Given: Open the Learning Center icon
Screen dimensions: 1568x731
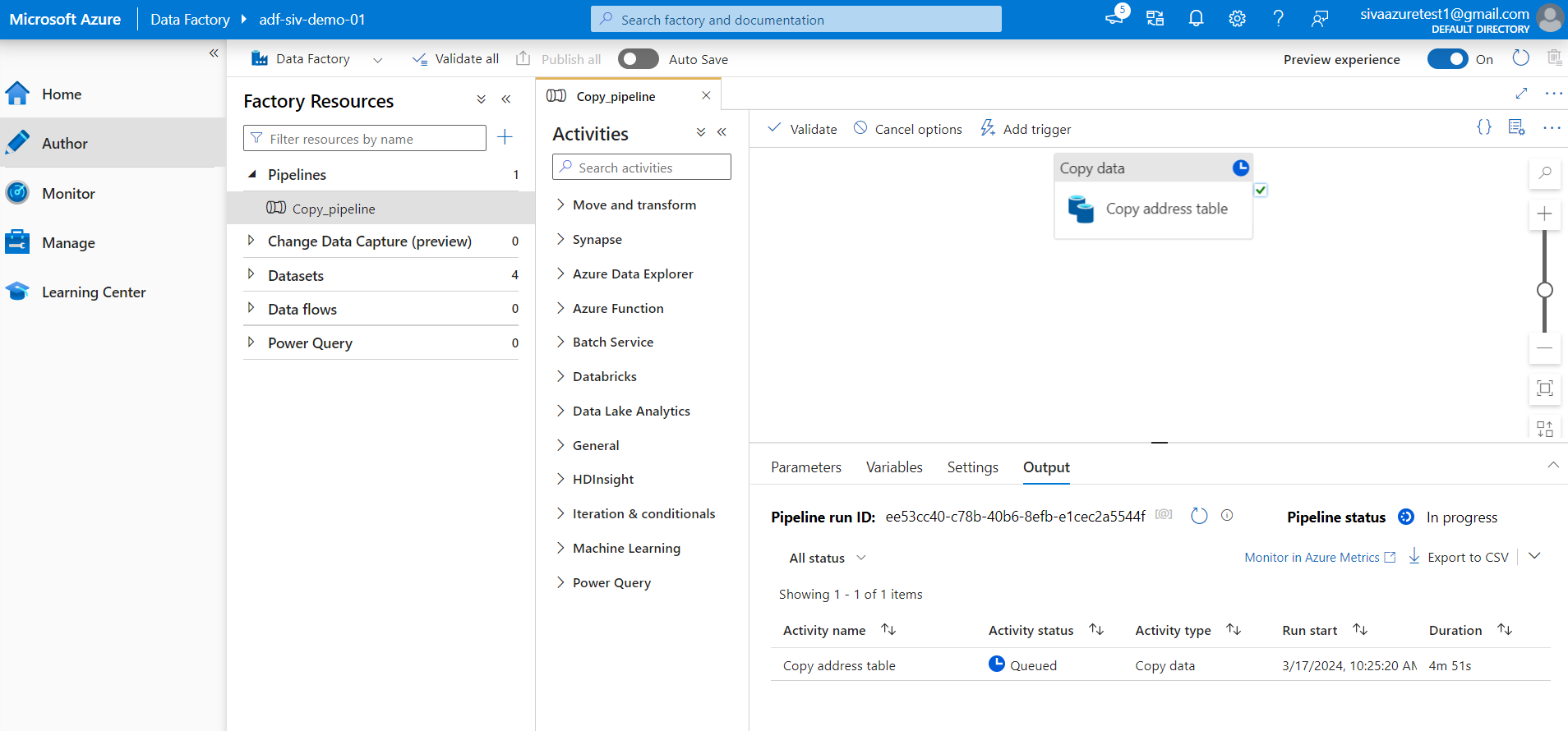Looking at the screenshot, I should (17, 292).
